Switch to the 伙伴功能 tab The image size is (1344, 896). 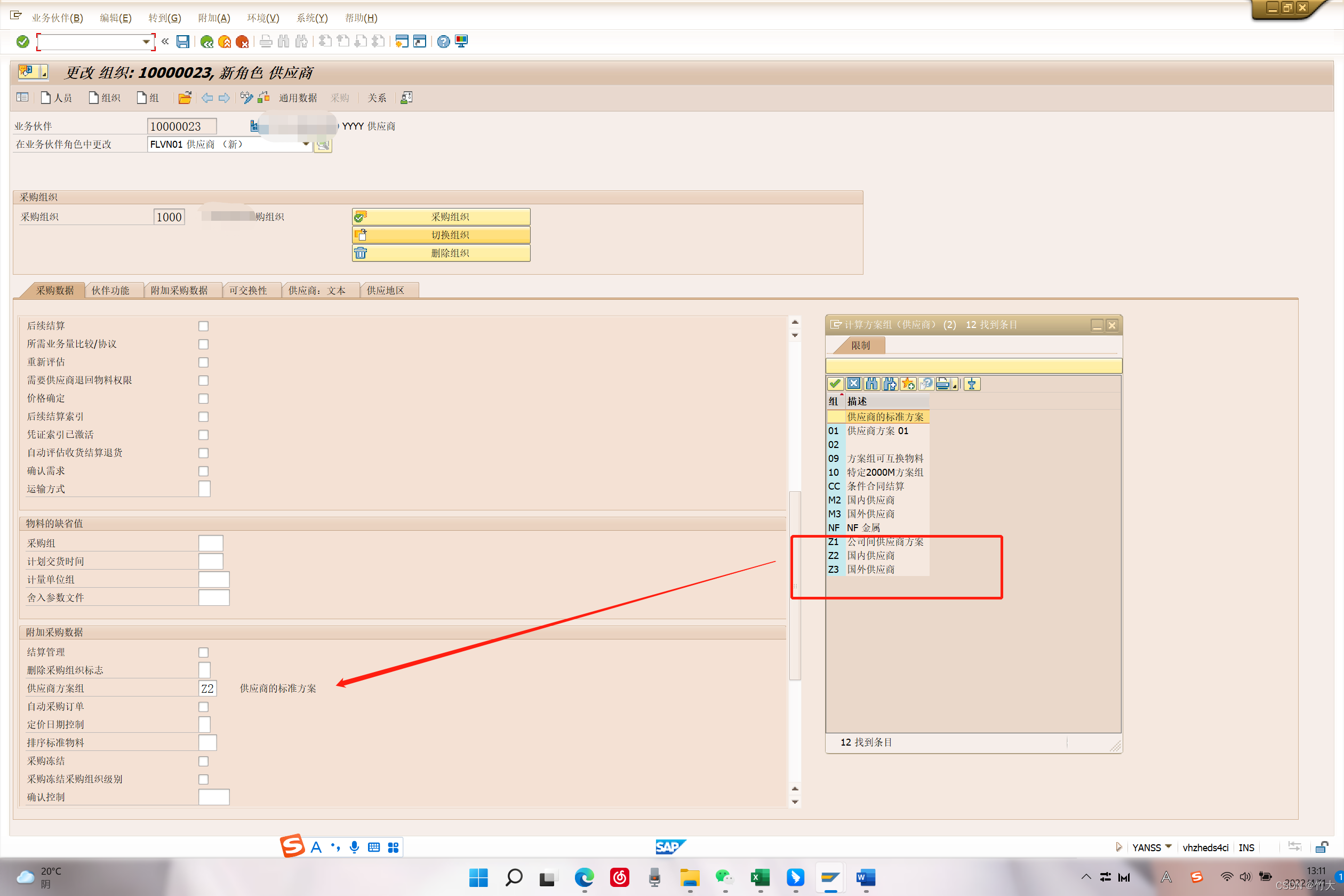(110, 290)
